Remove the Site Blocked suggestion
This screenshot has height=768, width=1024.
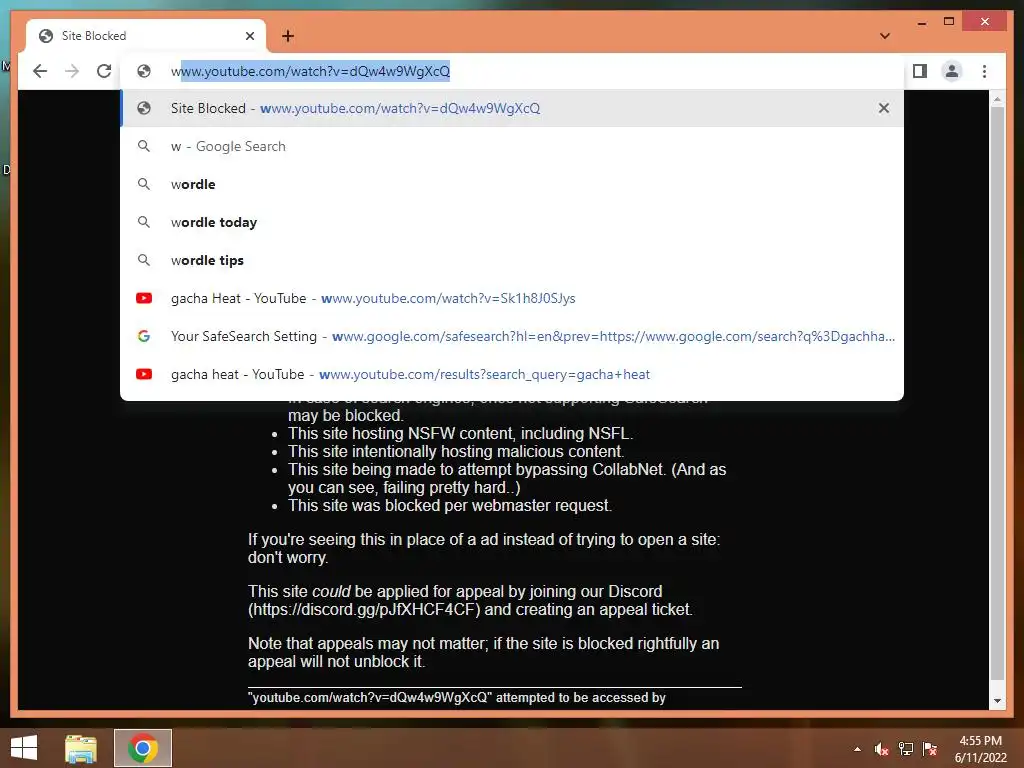click(x=884, y=108)
